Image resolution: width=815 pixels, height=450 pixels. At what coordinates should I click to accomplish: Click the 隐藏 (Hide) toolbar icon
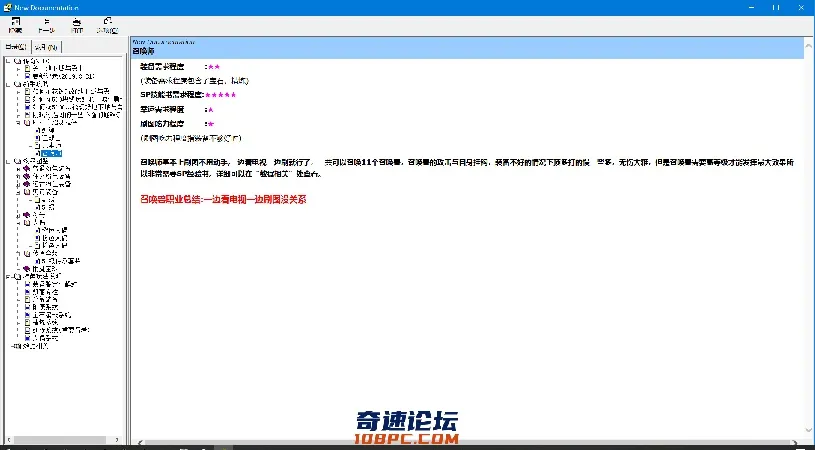coord(16,25)
